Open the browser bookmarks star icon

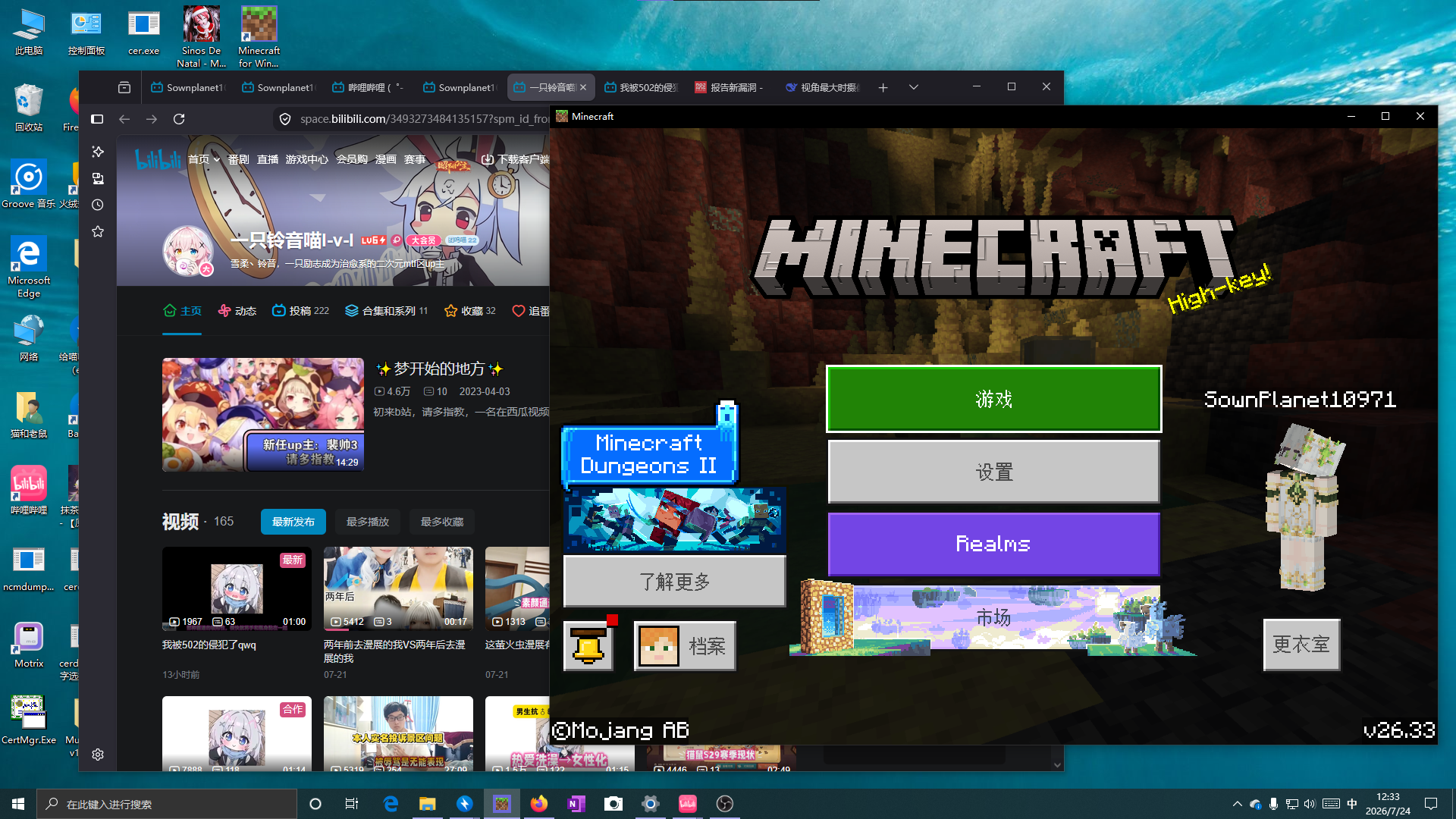click(x=98, y=231)
